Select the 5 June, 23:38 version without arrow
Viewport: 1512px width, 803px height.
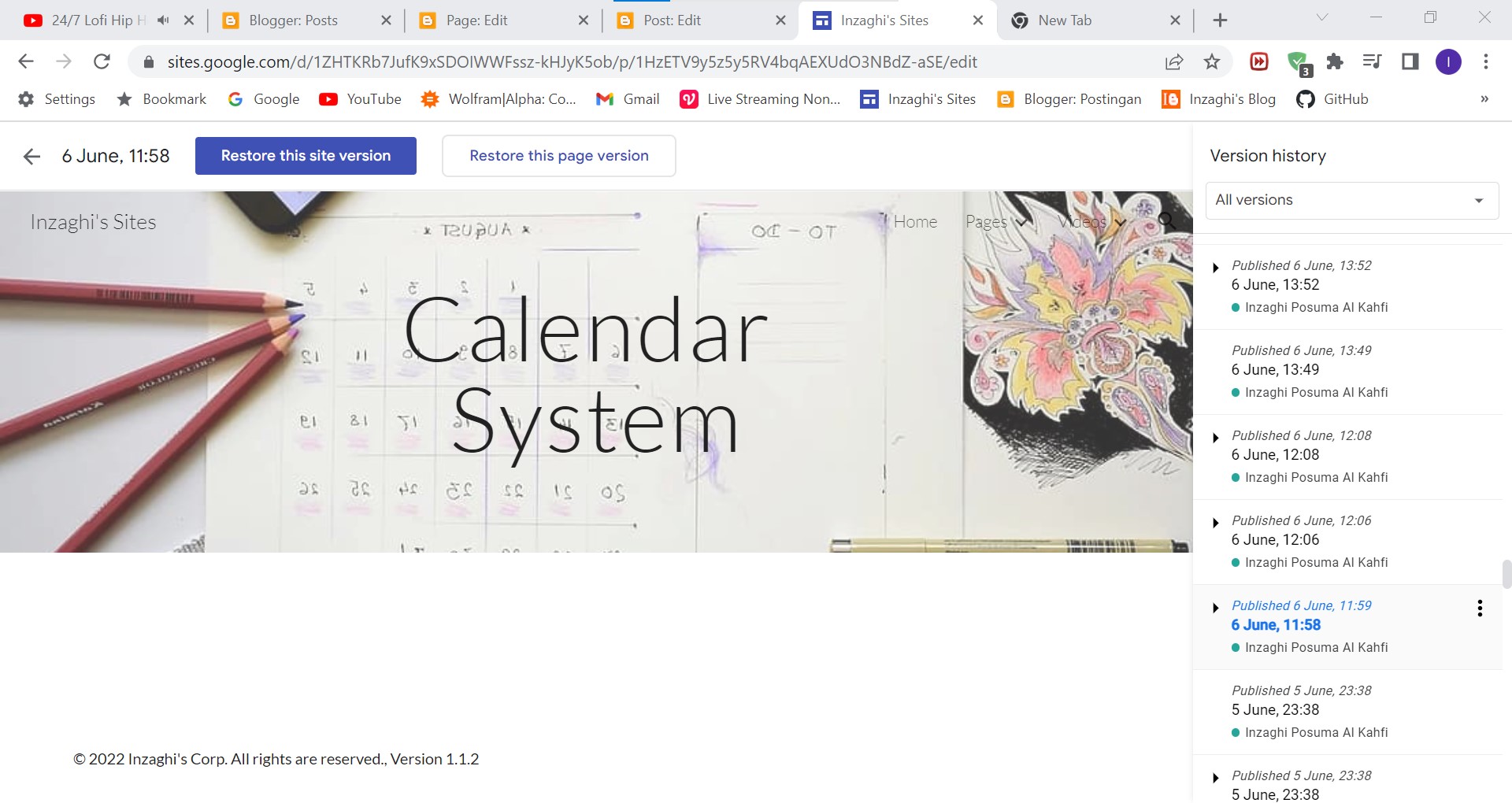tap(1348, 712)
